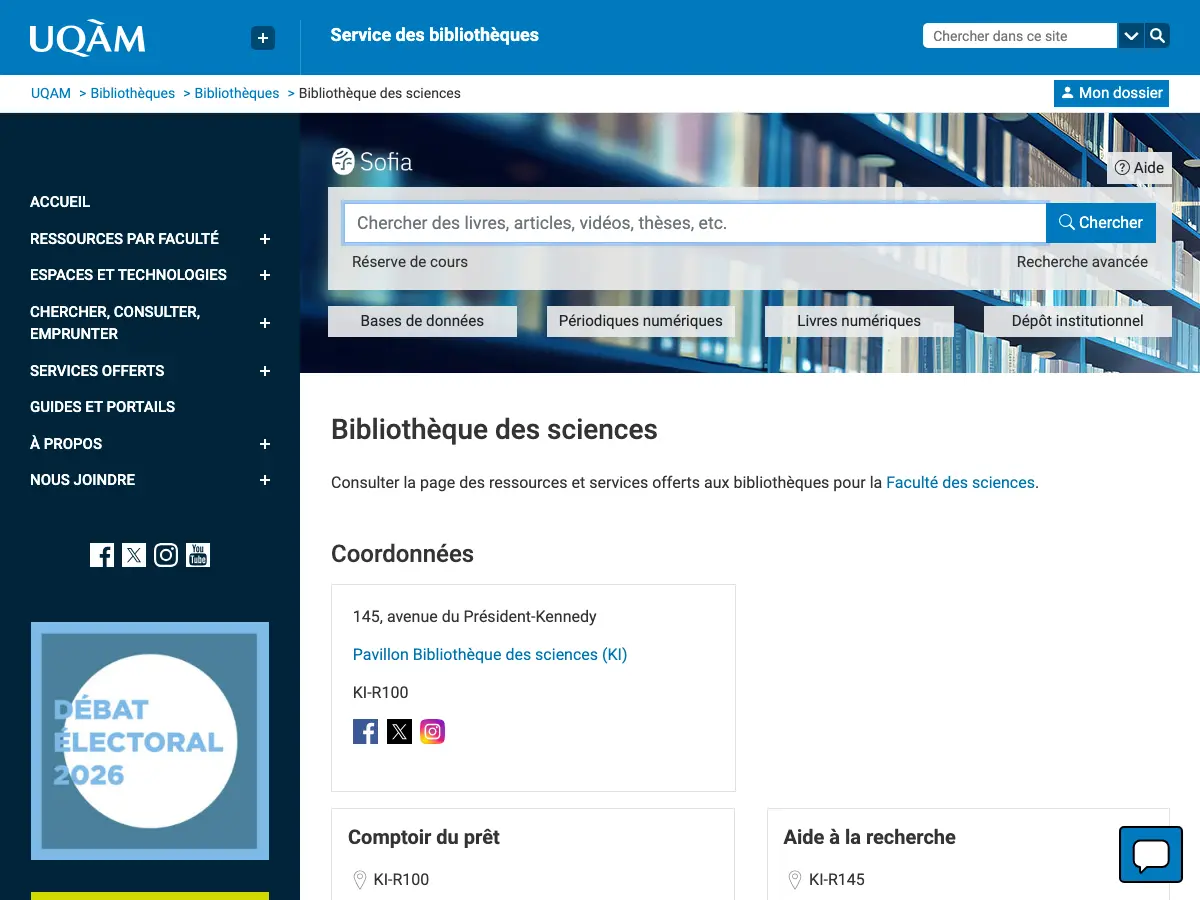Open first Bibliothèques breadcrumb link
This screenshot has width=1200, height=900.
(133, 93)
